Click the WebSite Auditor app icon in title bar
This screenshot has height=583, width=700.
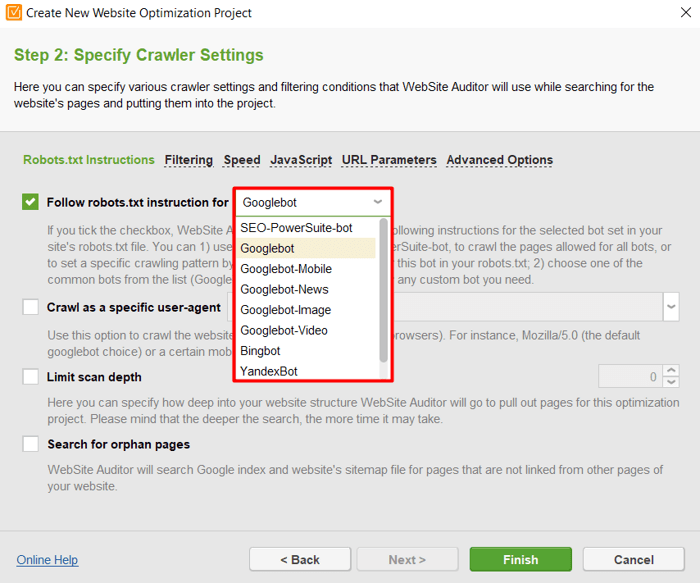(14, 12)
